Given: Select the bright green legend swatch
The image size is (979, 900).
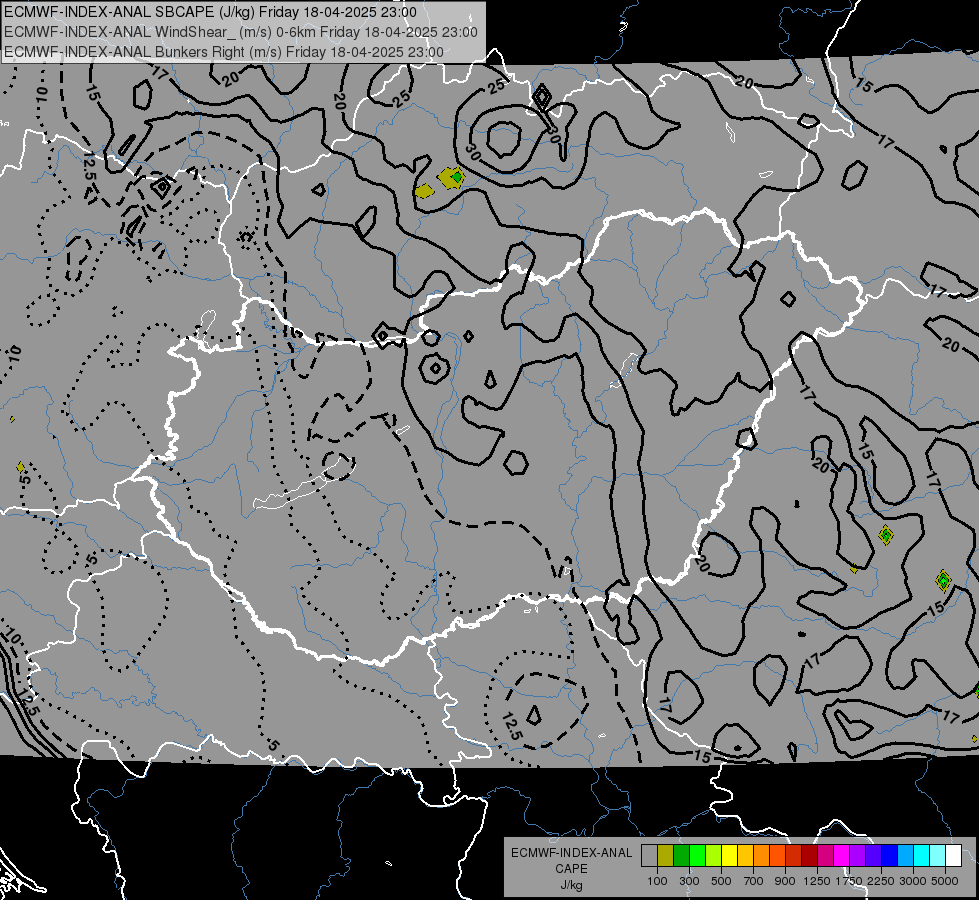Looking at the screenshot, I should (697, 855).
